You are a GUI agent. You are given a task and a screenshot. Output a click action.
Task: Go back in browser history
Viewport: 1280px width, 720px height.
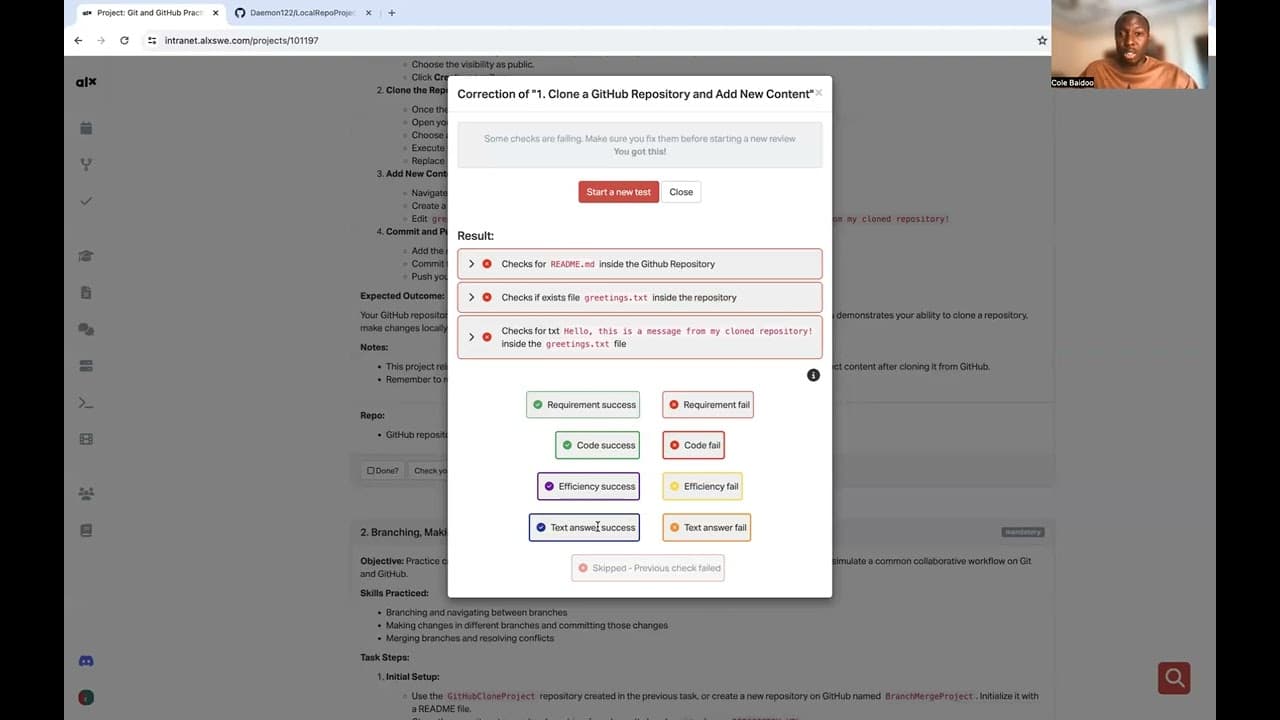(78, 40)
